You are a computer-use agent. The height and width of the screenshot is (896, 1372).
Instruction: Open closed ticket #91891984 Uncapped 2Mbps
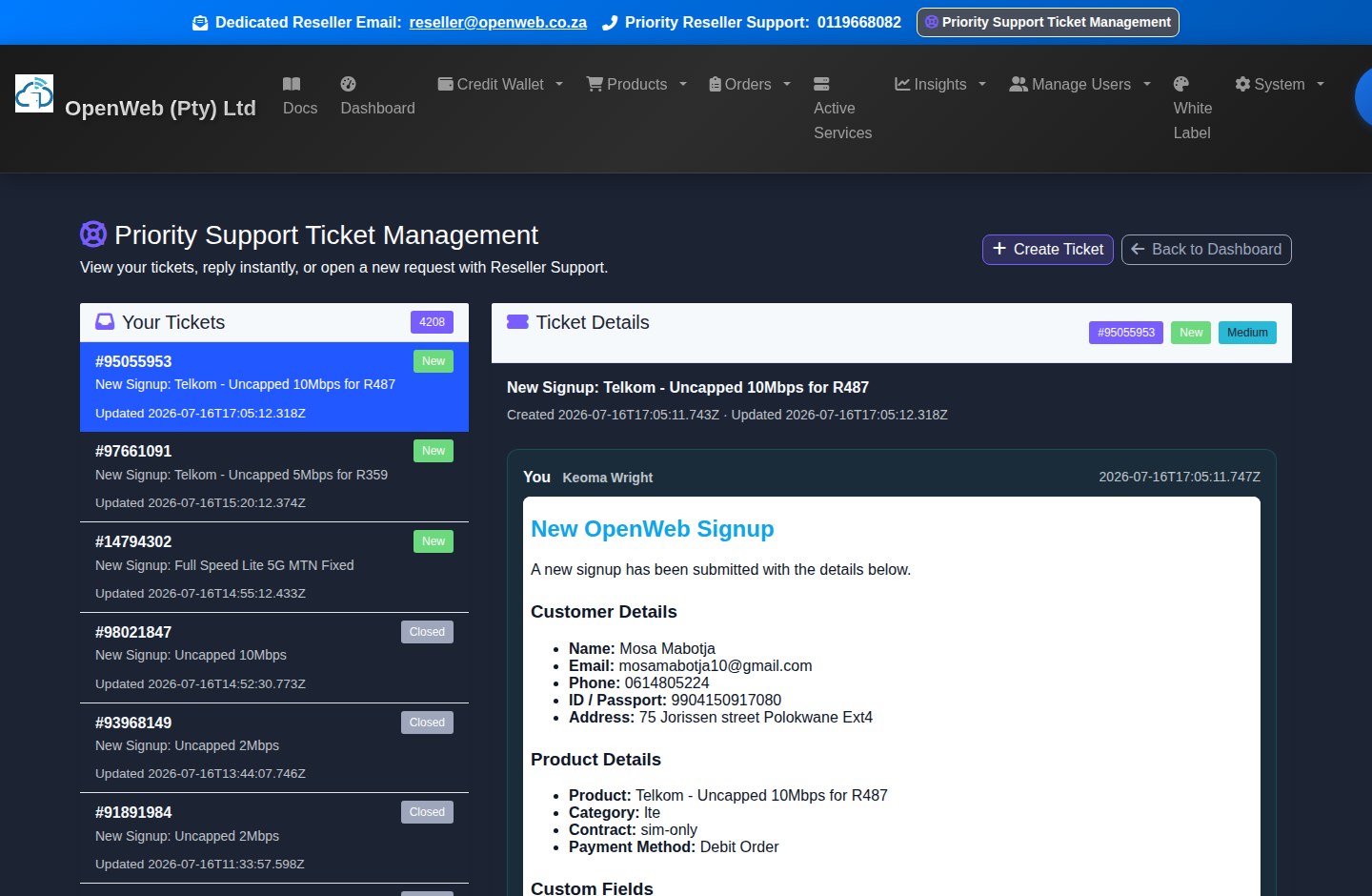tap(274, 838)
